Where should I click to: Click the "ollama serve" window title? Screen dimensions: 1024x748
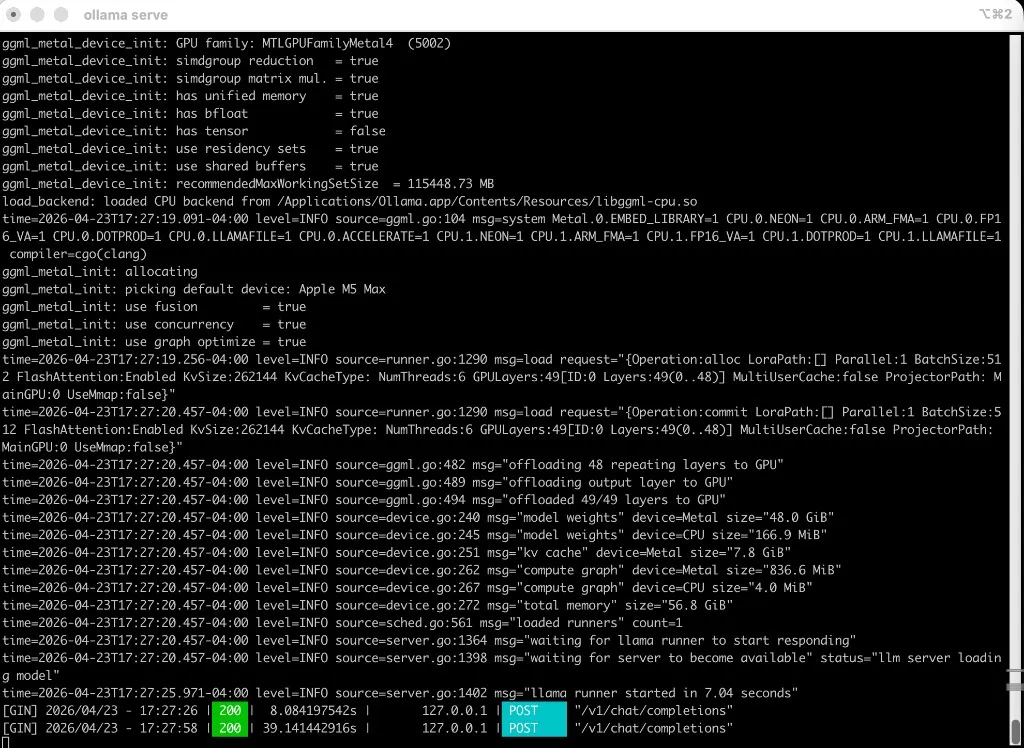(125, 14)
